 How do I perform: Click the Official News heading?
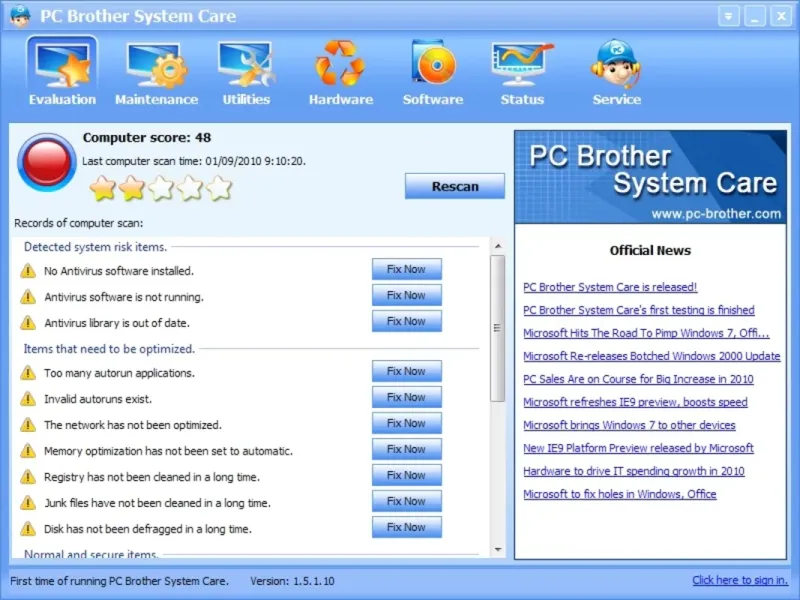point(650,250)
